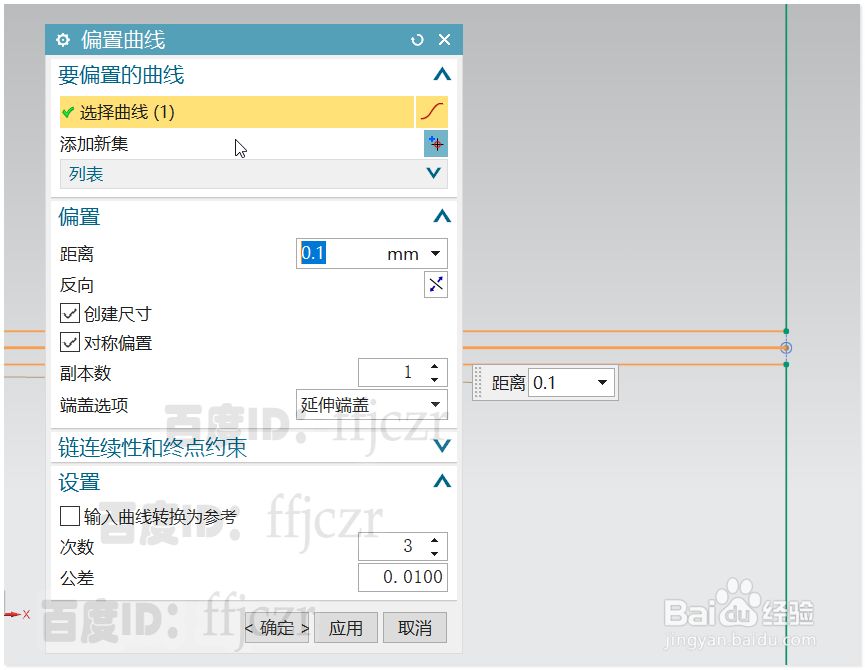865x670 pixels.
Task: Decrease 次数 with down arrow
Action: (x=435, y=553)
